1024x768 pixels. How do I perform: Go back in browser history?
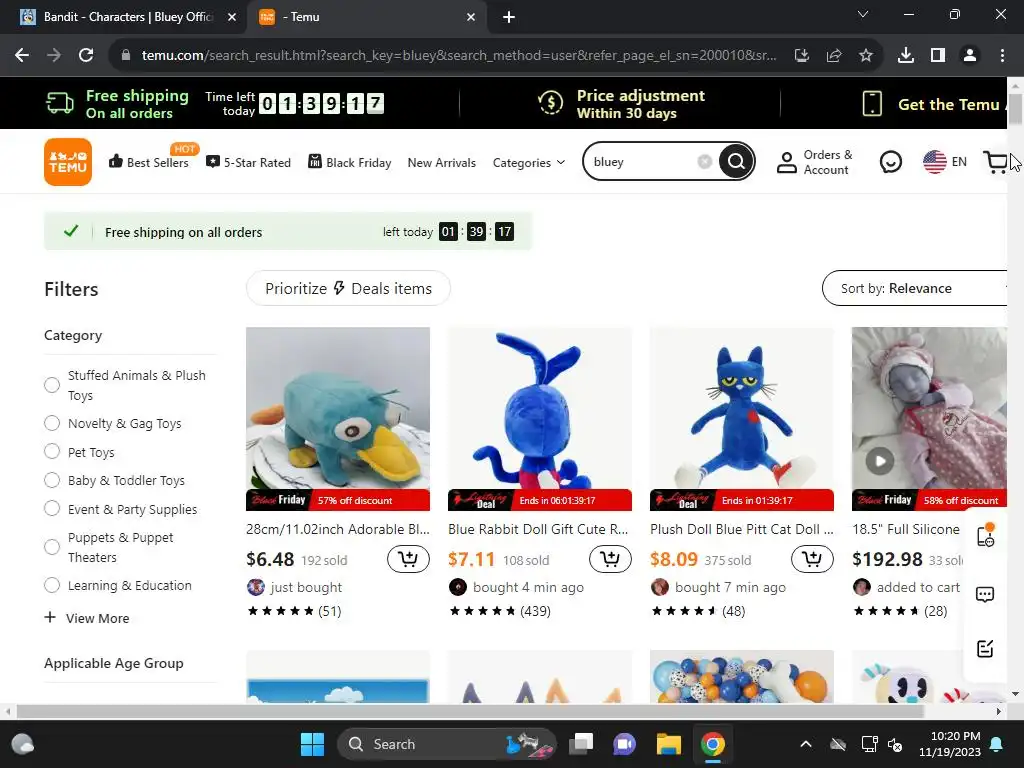click(22, 56)
